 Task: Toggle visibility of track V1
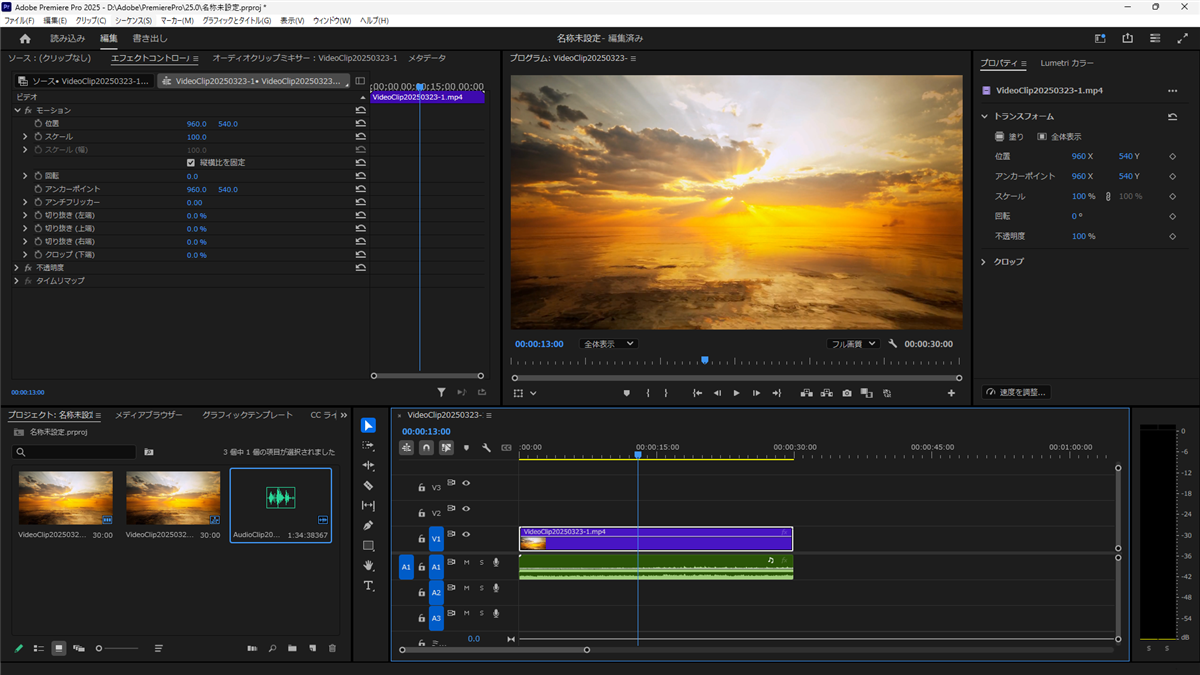(466, 534)
